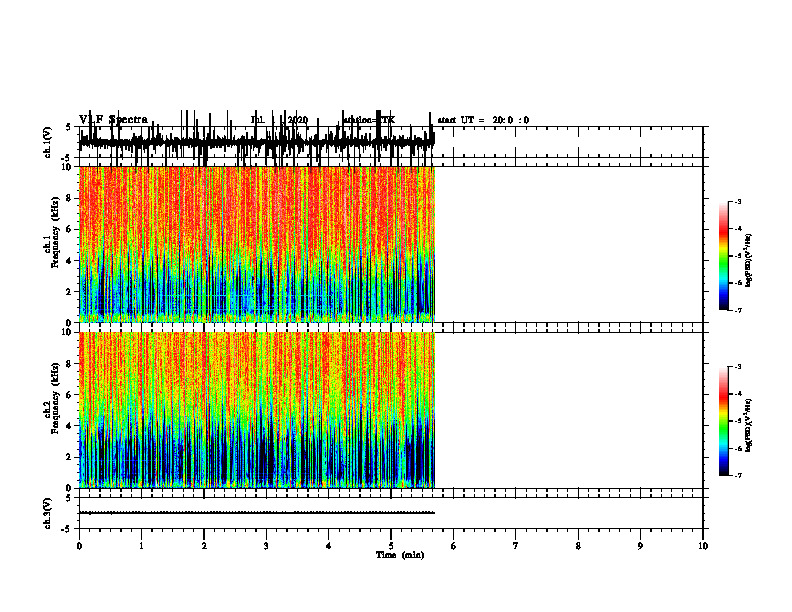792x612 pixels.
Task: Click the '8' kHz tick on ch.1 axis
Action: (69, 198)
